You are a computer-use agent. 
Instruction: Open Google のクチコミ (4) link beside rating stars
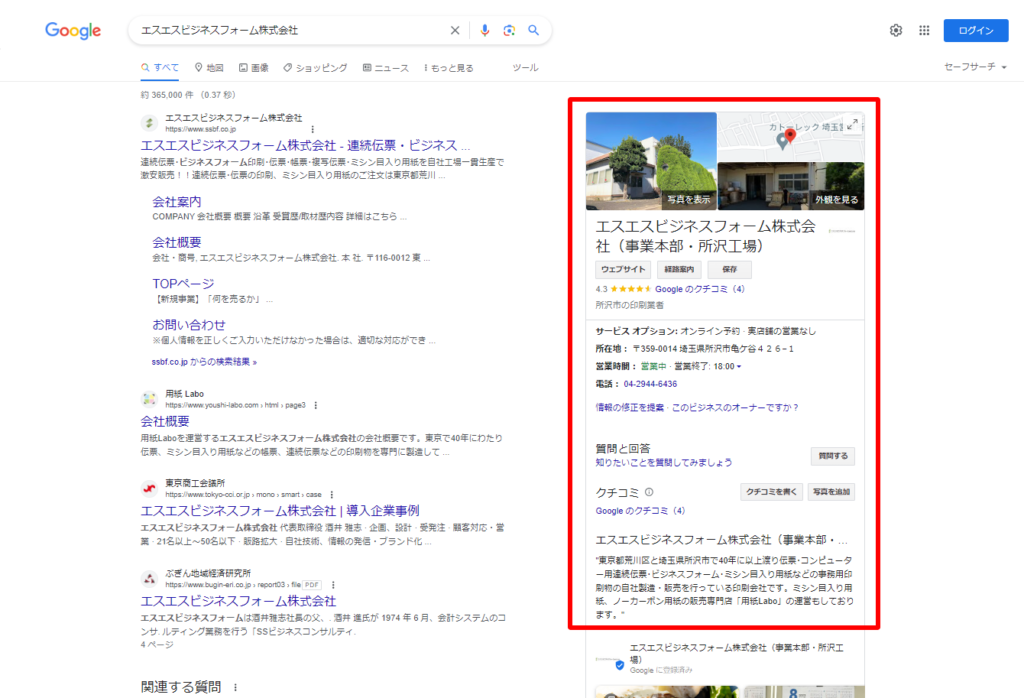[x=699, y=289]
